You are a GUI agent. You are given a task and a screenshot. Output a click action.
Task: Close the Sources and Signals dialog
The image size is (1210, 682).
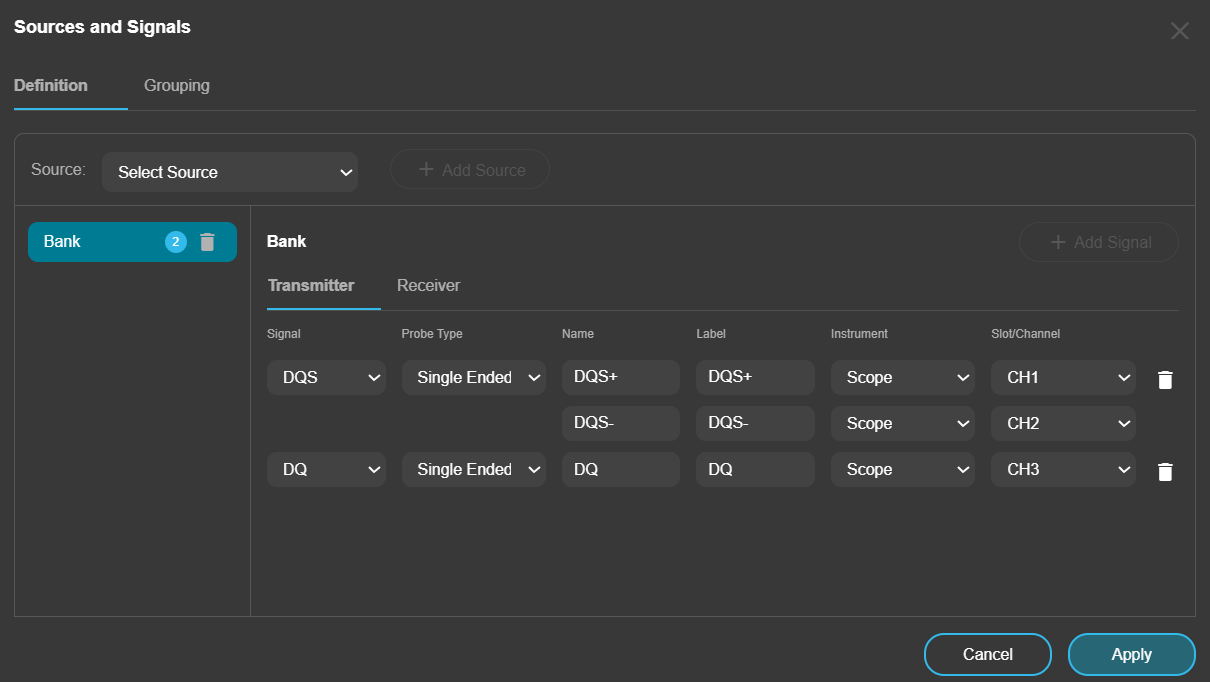click(x=1179, y=31)
